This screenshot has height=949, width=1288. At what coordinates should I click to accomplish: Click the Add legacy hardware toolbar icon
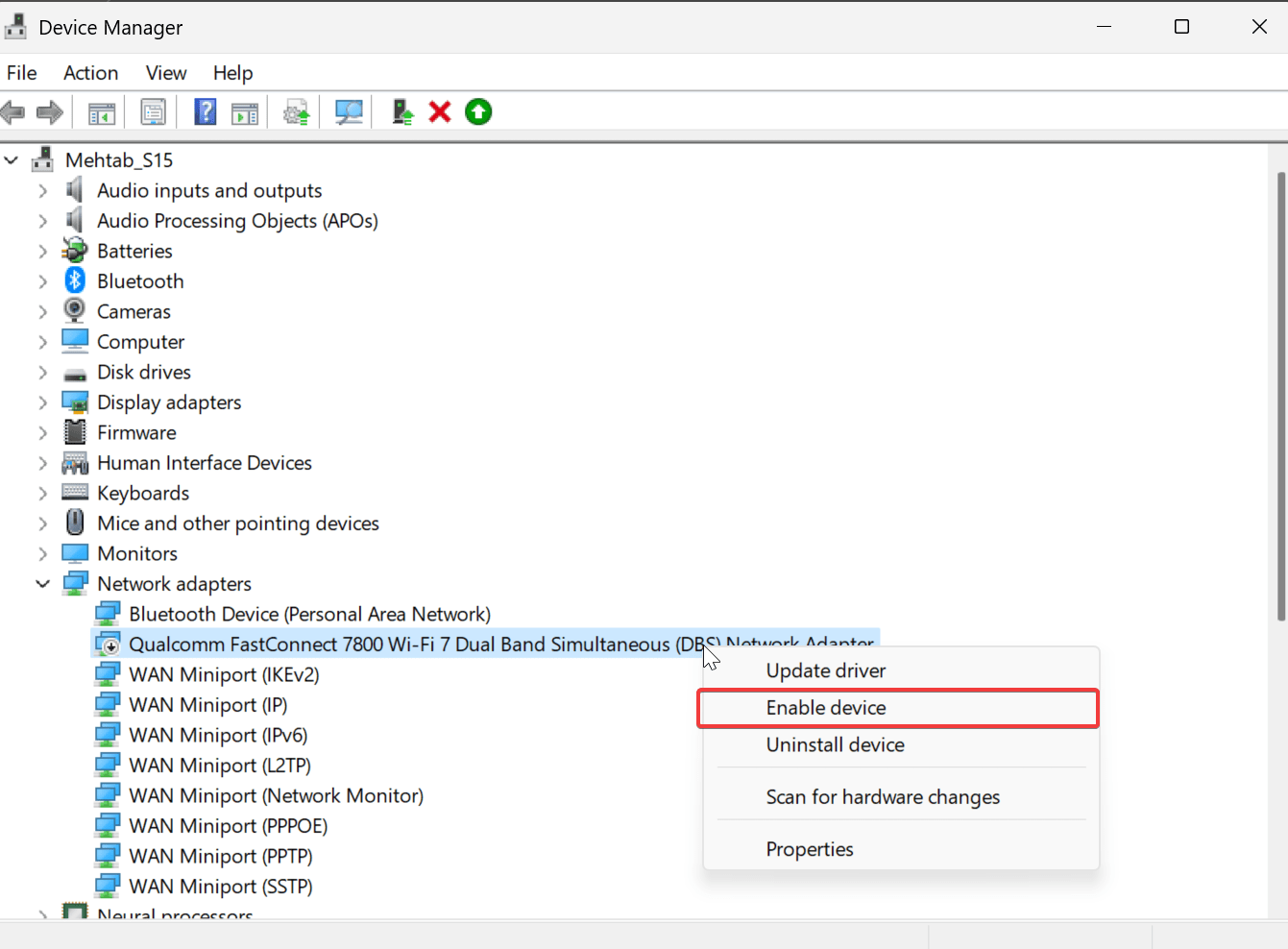tap(402, 112)
